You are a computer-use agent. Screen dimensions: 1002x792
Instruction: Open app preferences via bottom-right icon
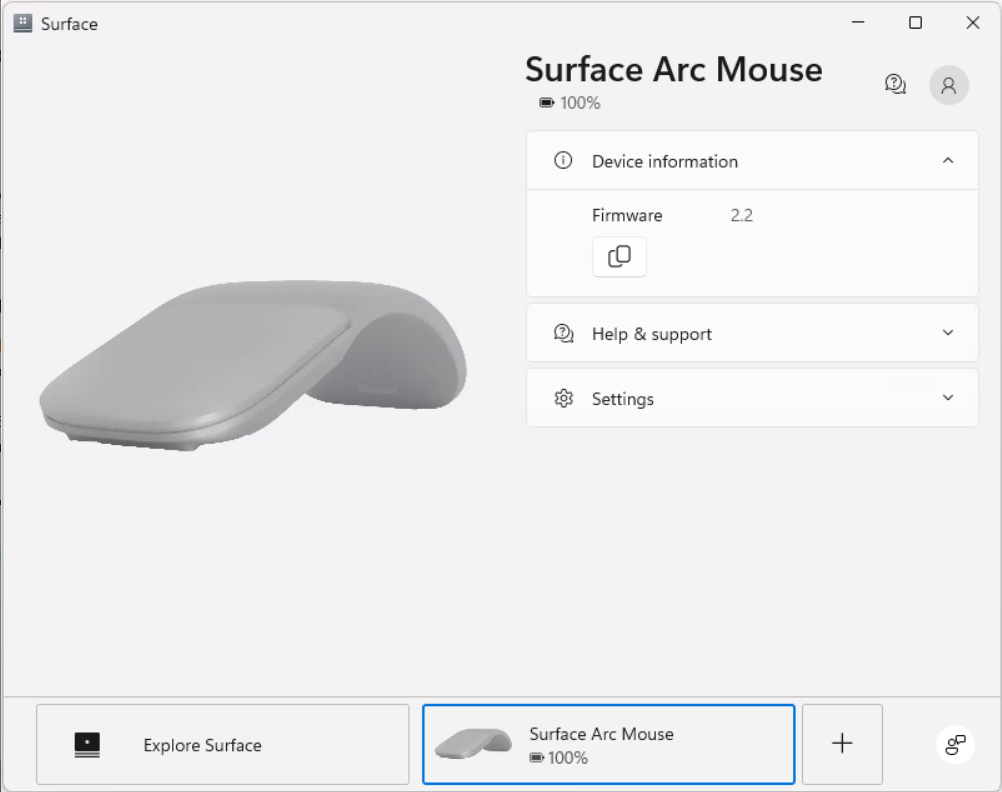(955, 744)
